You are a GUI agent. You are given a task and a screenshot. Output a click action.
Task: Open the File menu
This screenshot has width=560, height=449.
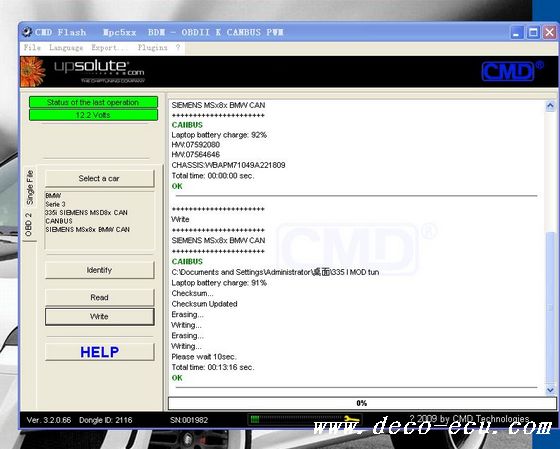pos(32,48)
